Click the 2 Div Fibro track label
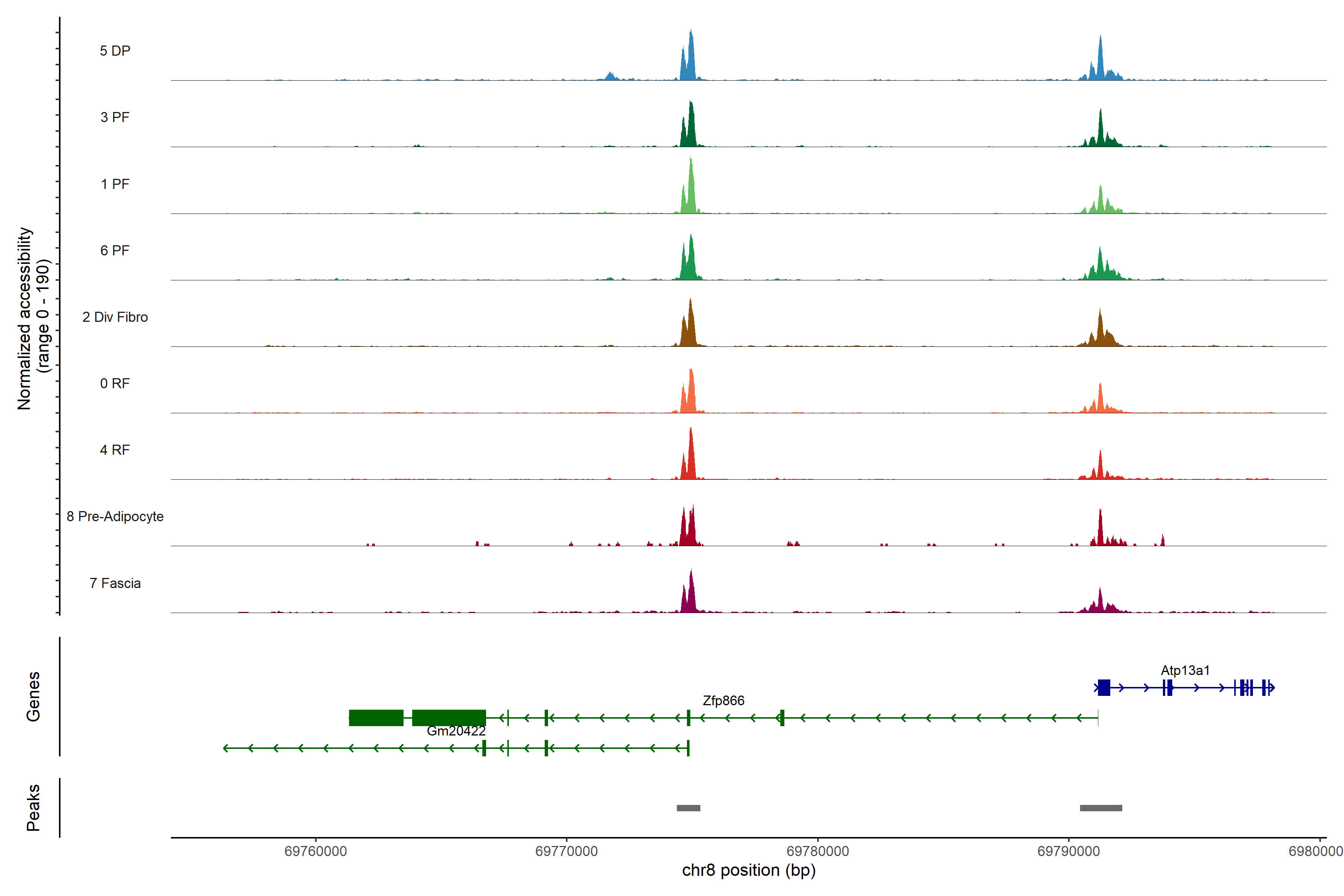 [115, 317]
